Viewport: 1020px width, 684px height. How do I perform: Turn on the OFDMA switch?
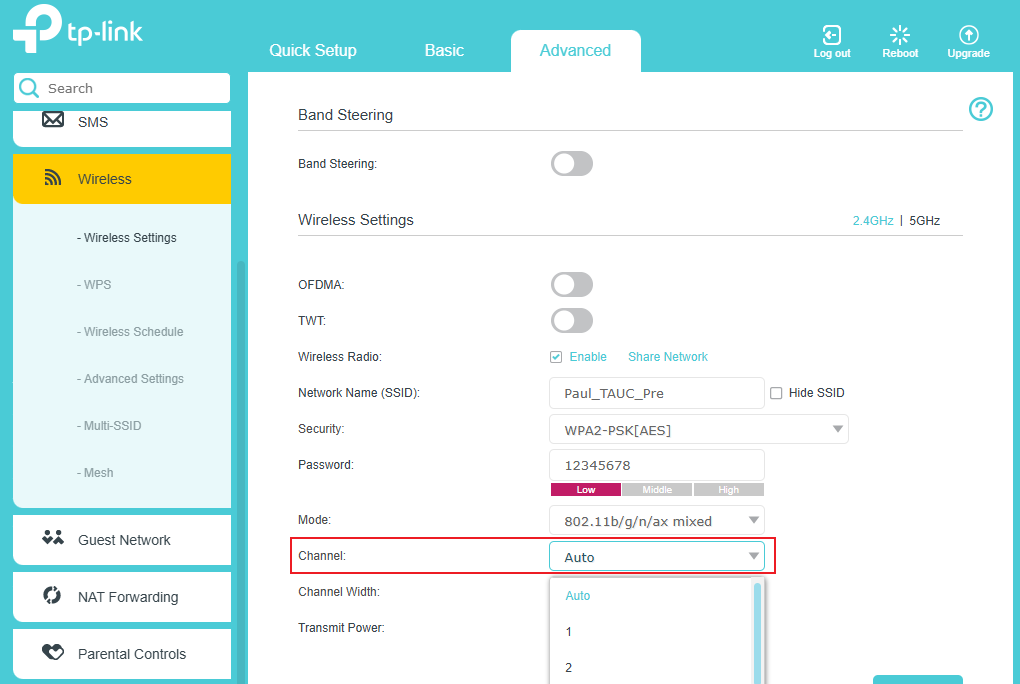coord(571,284)
